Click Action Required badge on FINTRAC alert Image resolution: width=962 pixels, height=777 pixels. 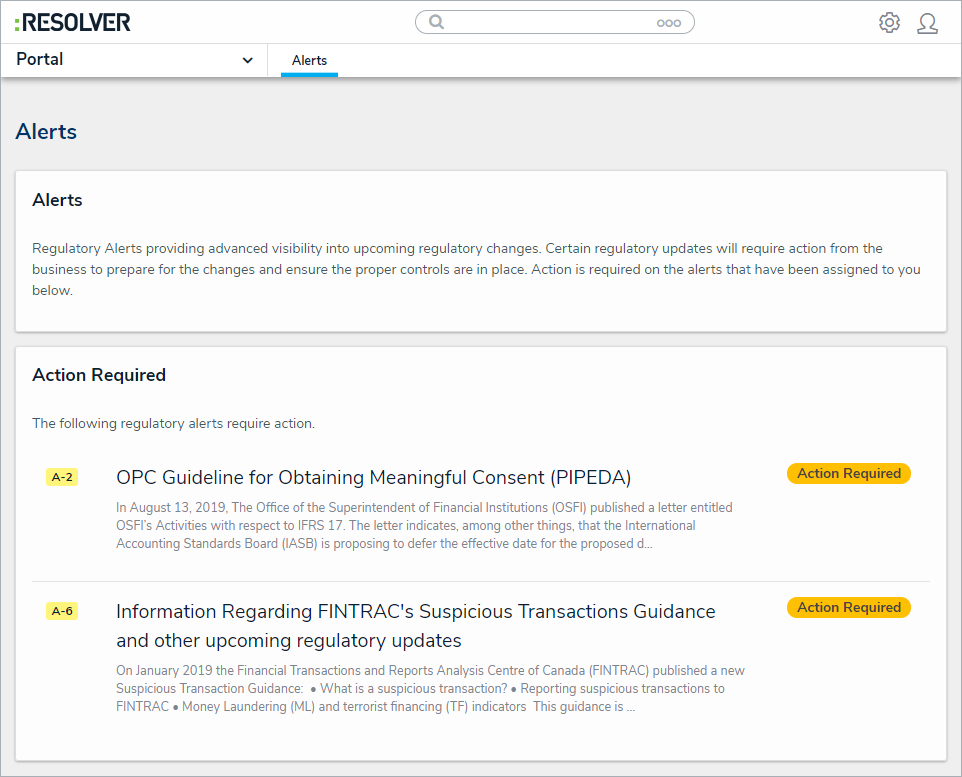(848, 607)
